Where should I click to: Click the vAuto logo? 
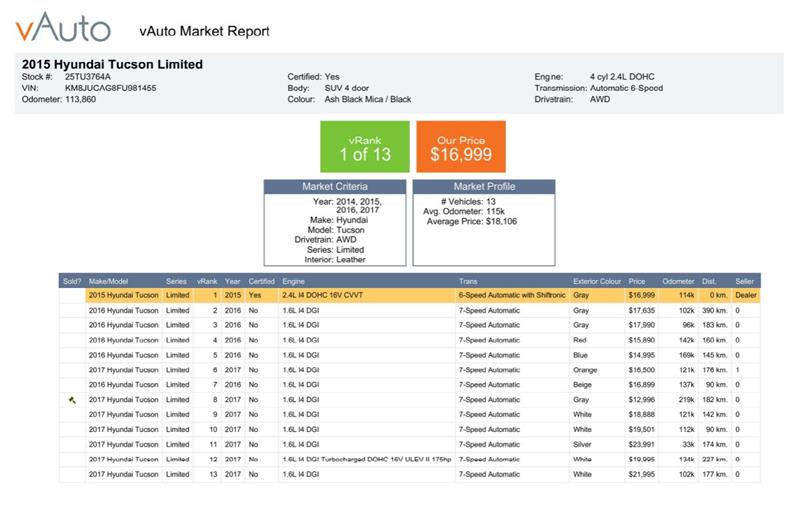[x=63, y=27]
